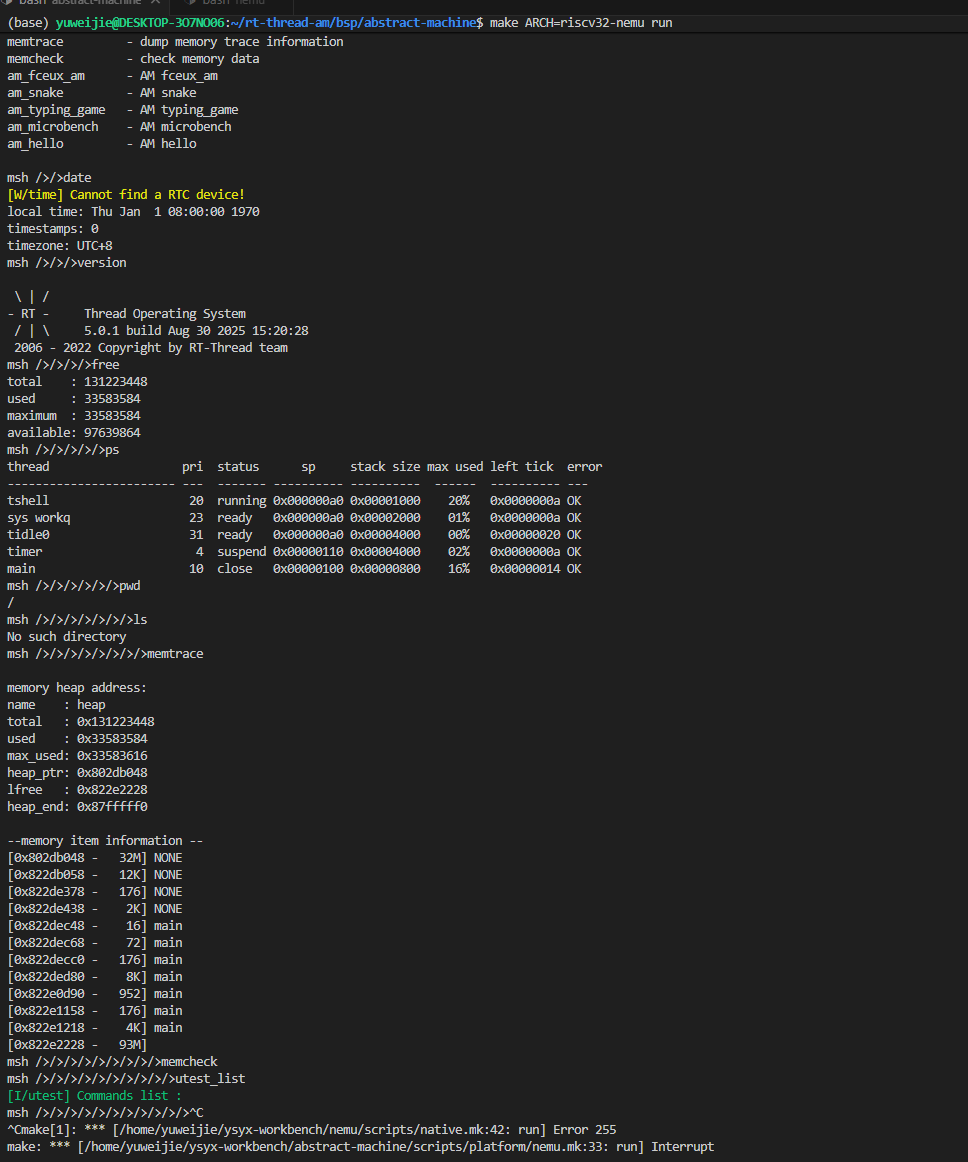Viewport: 968px width, 1162px height.
Task: Click the '5.0.1 build Aug 30 2025' version line
Action: coord(196,330)
